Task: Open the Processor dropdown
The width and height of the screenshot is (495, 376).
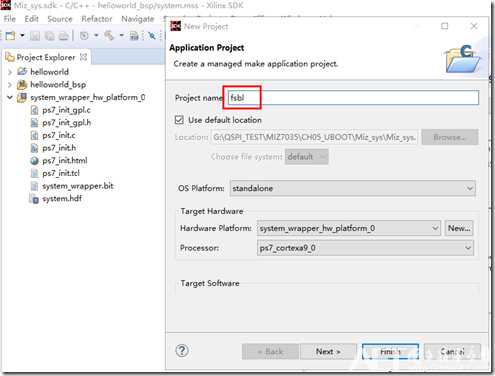Action: pyautogui.click(x=365, y=248)
